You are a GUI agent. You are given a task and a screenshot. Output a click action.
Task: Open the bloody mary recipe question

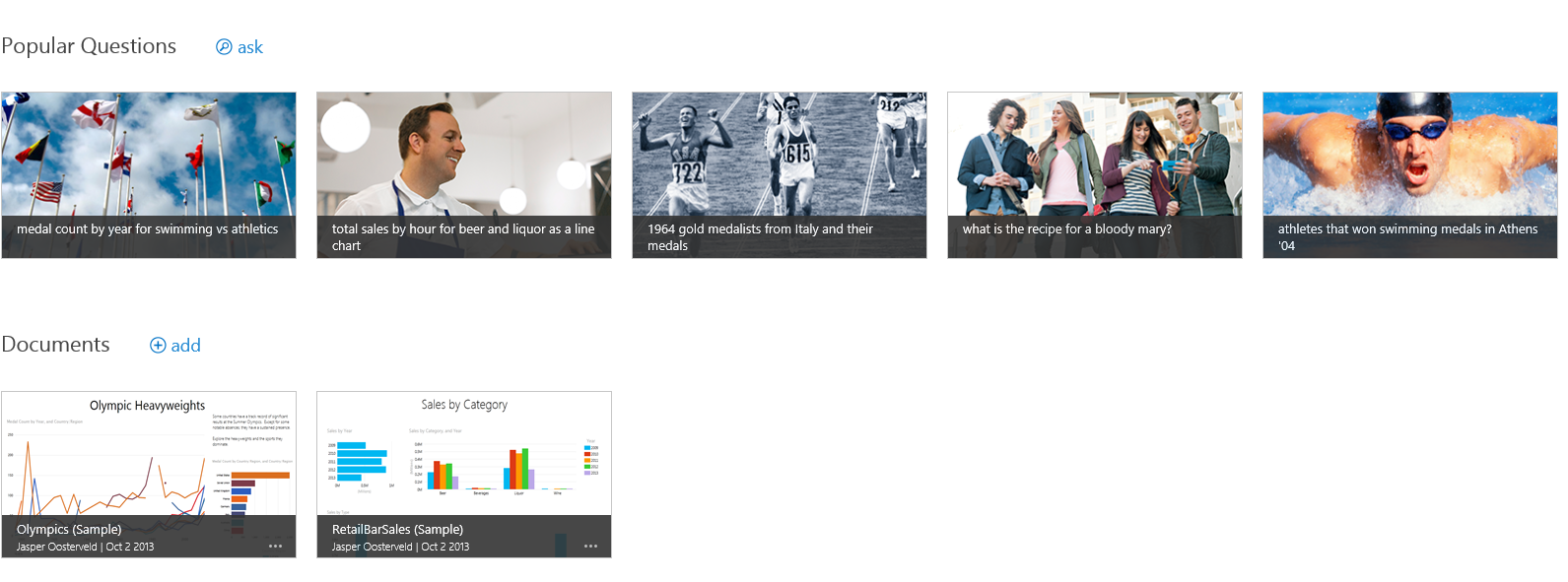(1095, 175)
